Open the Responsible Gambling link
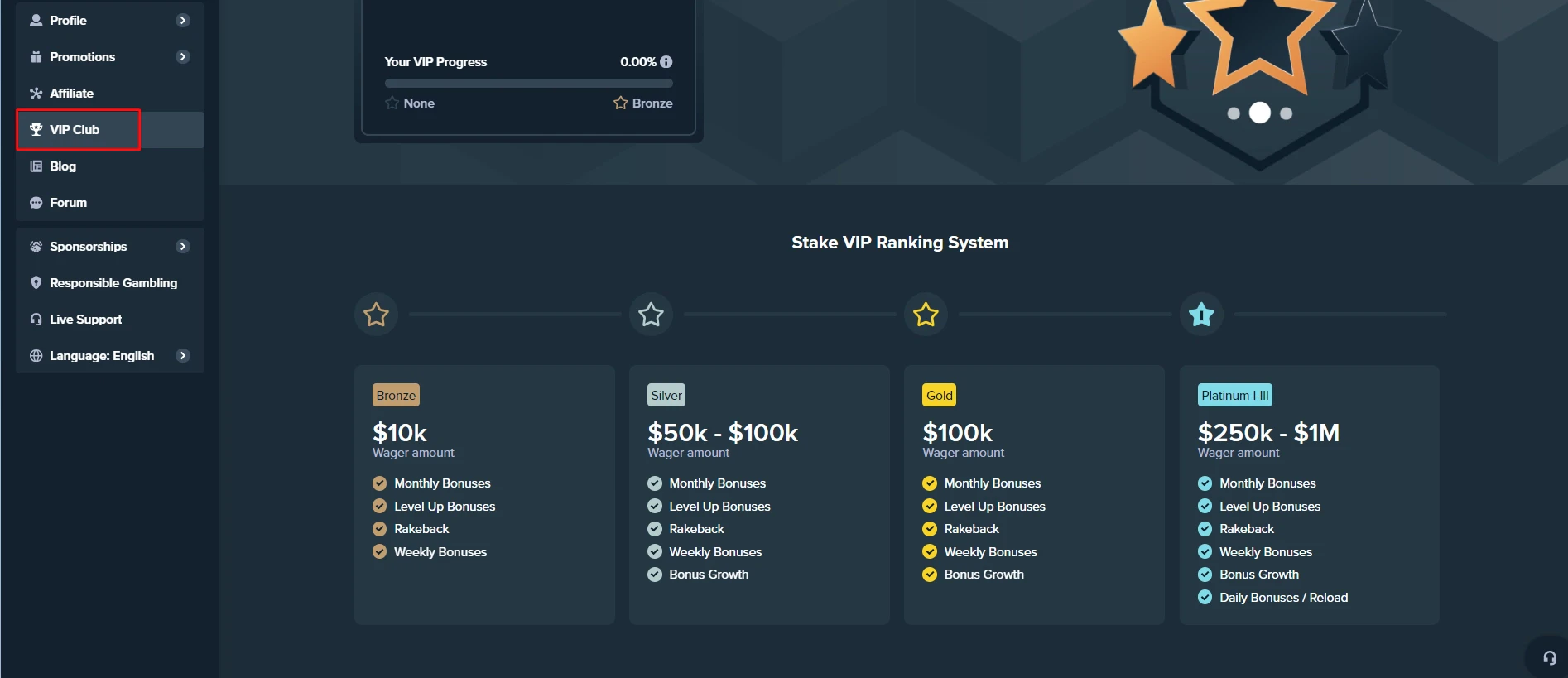The width and height of the screenshot is (1568, 678). point(110,282)
